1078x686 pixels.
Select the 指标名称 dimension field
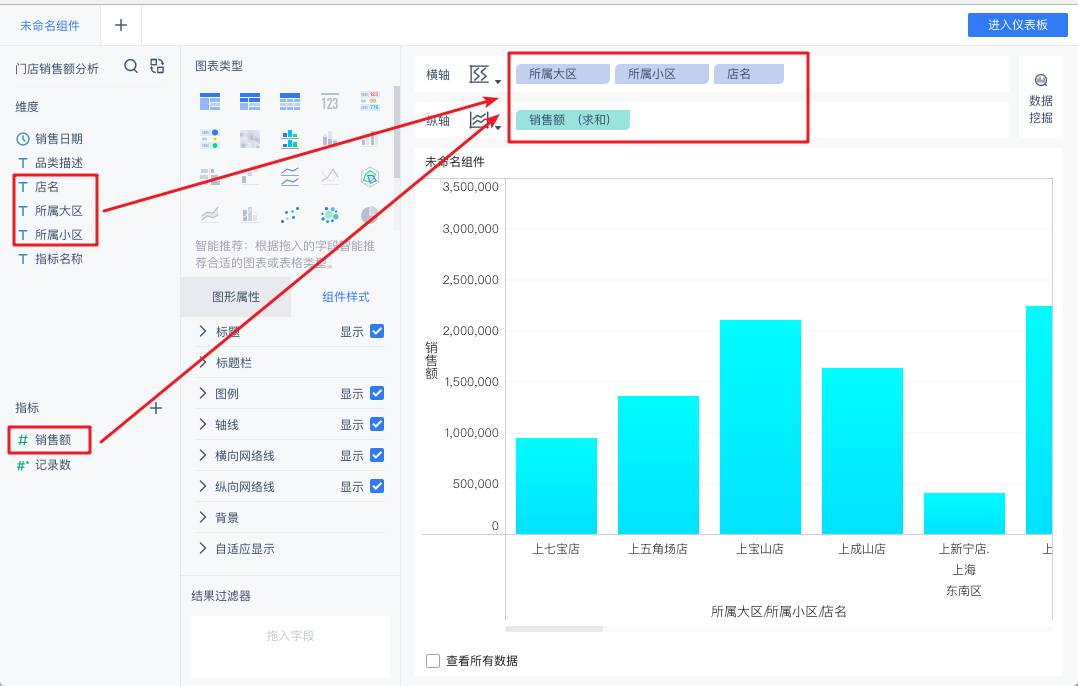point(58,259)
